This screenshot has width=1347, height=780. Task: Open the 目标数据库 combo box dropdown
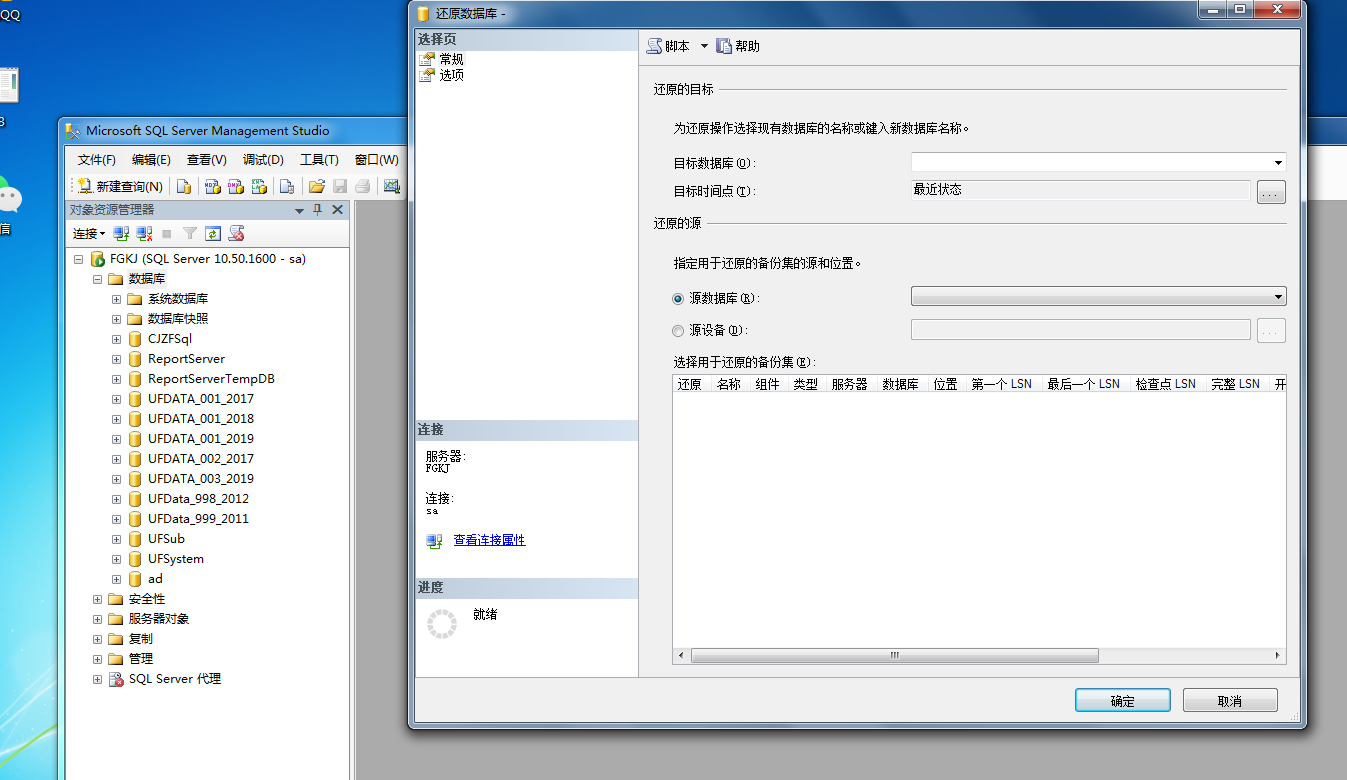pos(1278,163)
